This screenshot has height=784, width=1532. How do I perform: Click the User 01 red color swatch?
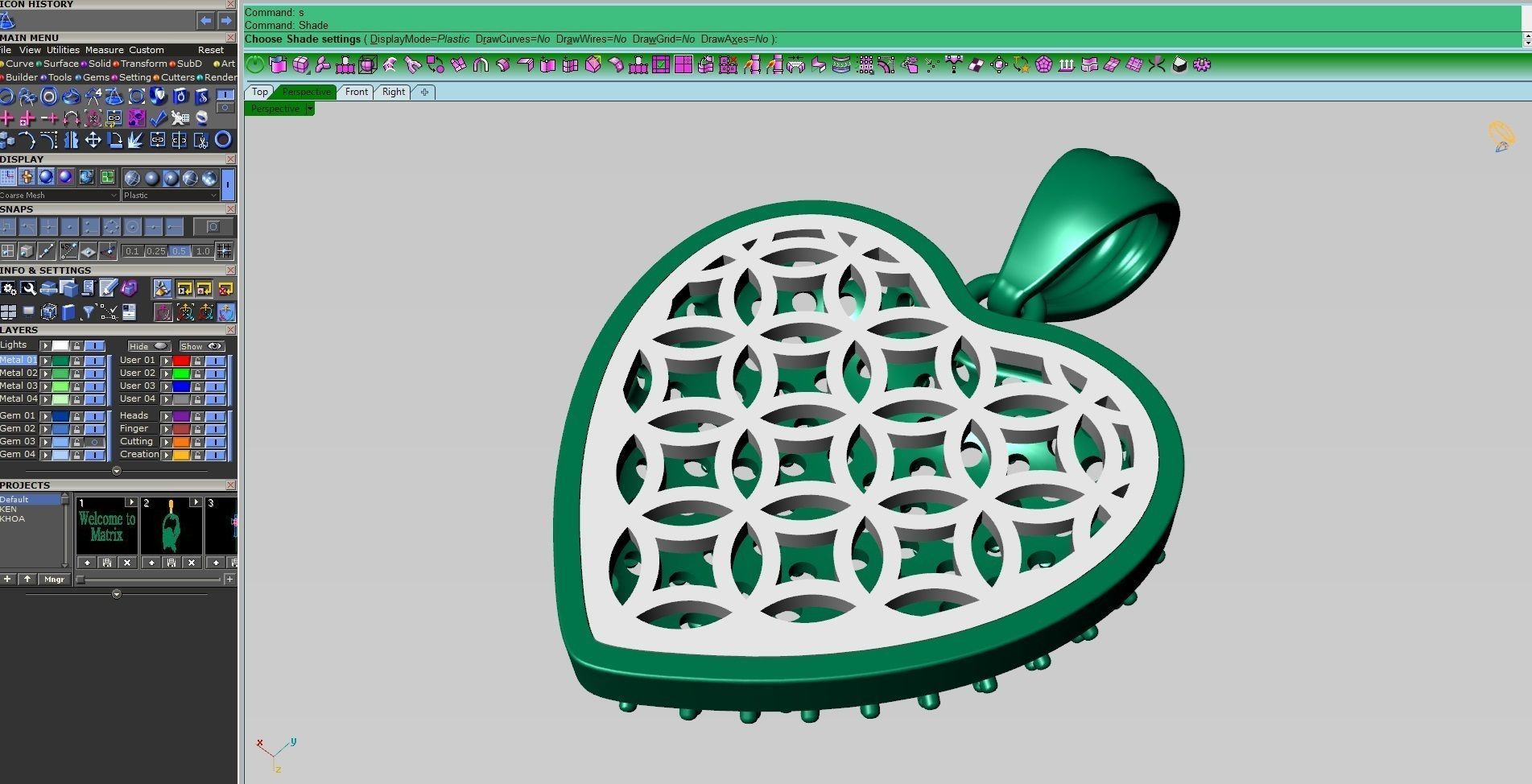[181, 361]
